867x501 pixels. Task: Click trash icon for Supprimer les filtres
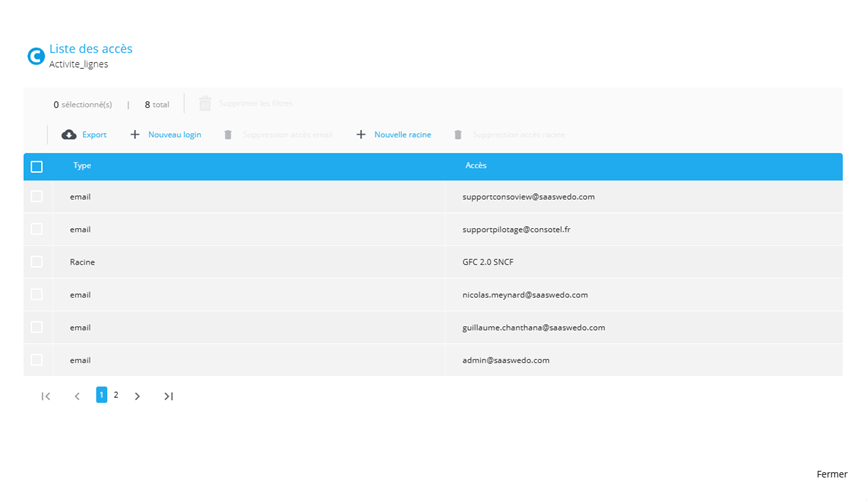coord(205,104)
